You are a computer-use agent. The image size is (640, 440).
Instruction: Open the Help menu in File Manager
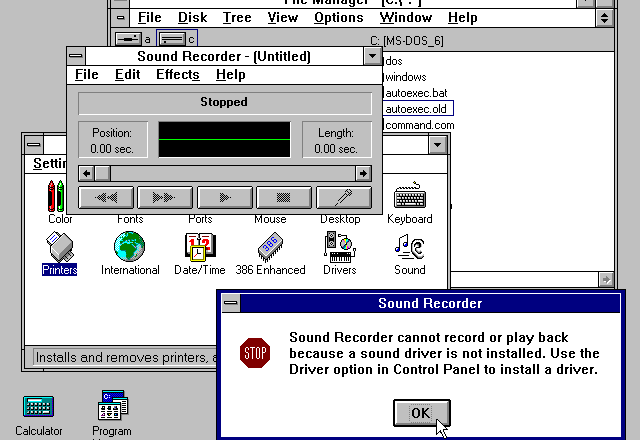coord(462,18)
